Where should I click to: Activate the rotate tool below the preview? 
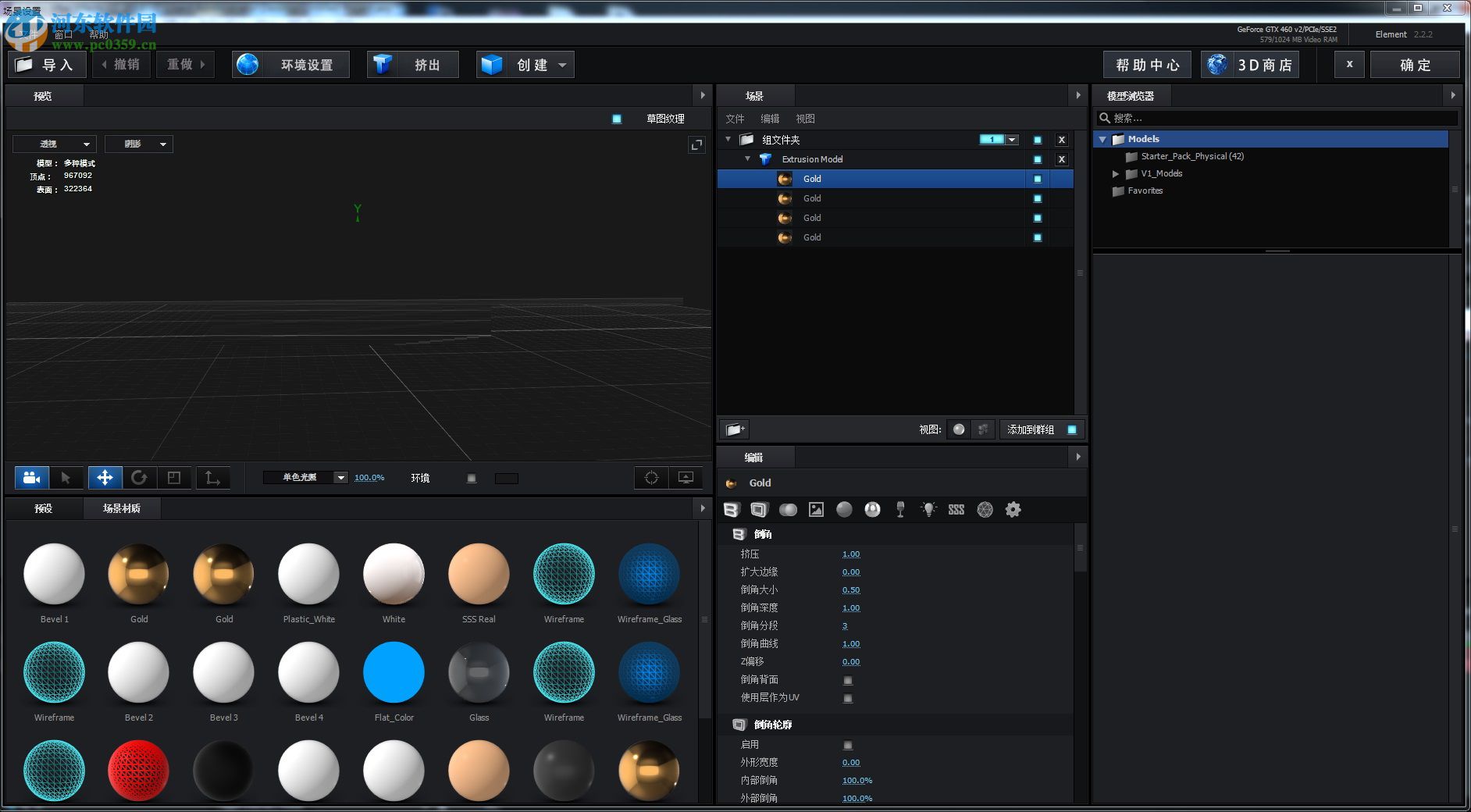(140, 477)
